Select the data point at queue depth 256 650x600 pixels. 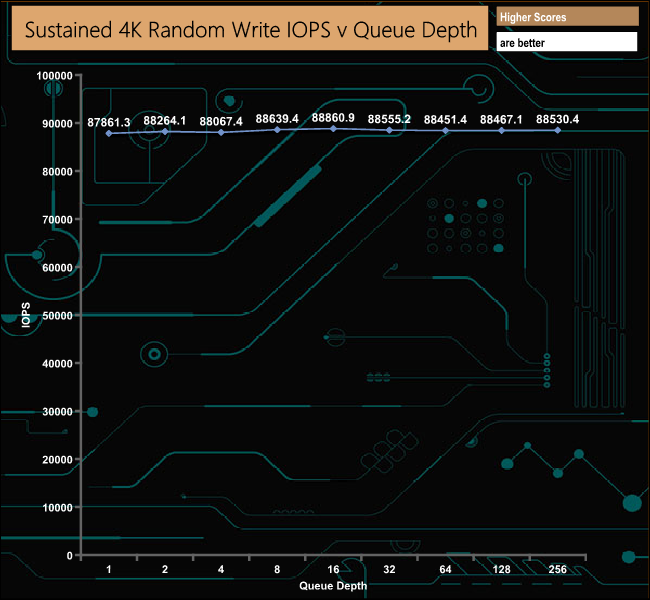(558, 130)
